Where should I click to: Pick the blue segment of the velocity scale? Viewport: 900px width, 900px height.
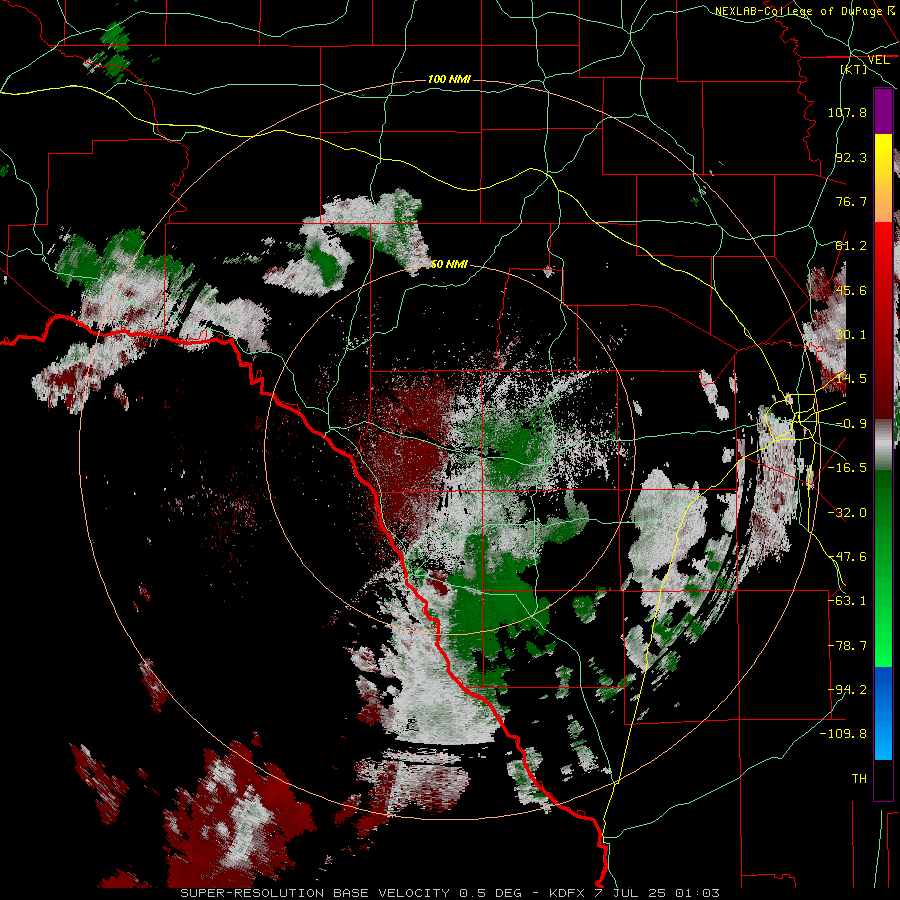point(883,713)
